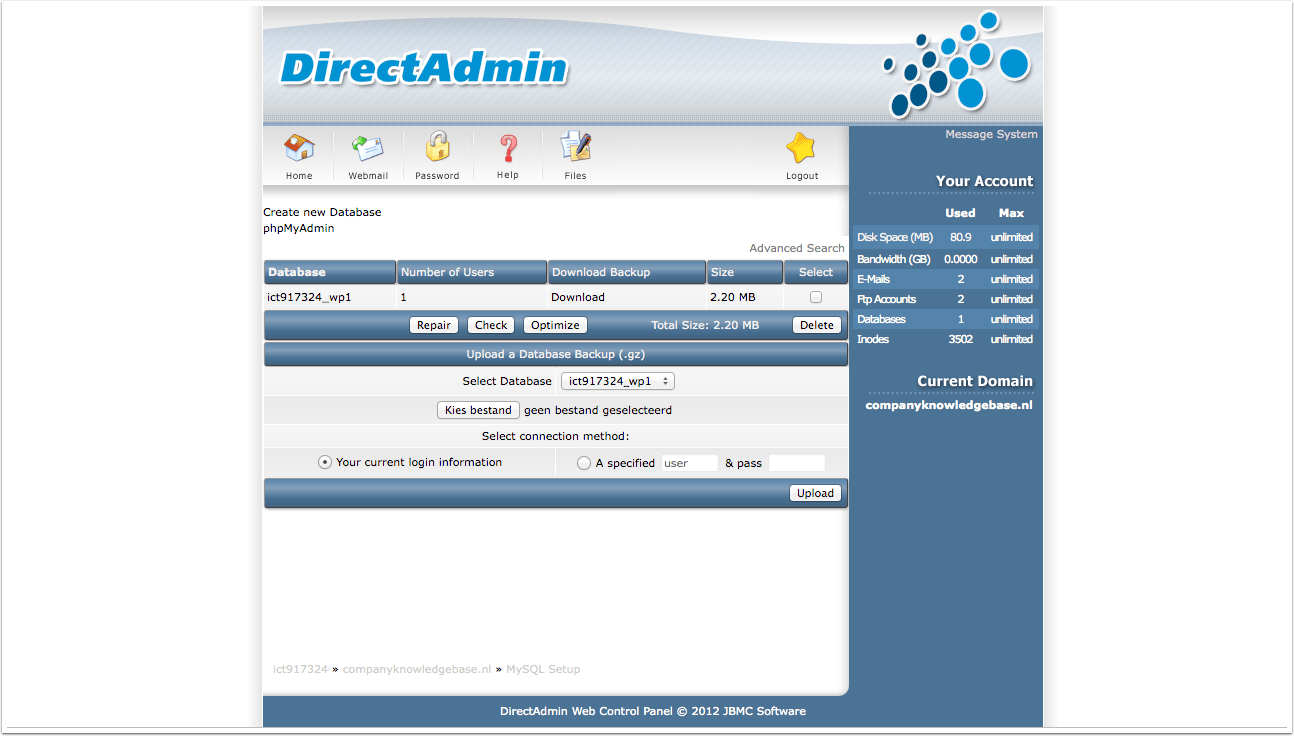The image size is (1294, 736).
Task: Sort by Number of Users header
Action: [x=472, y=272]
